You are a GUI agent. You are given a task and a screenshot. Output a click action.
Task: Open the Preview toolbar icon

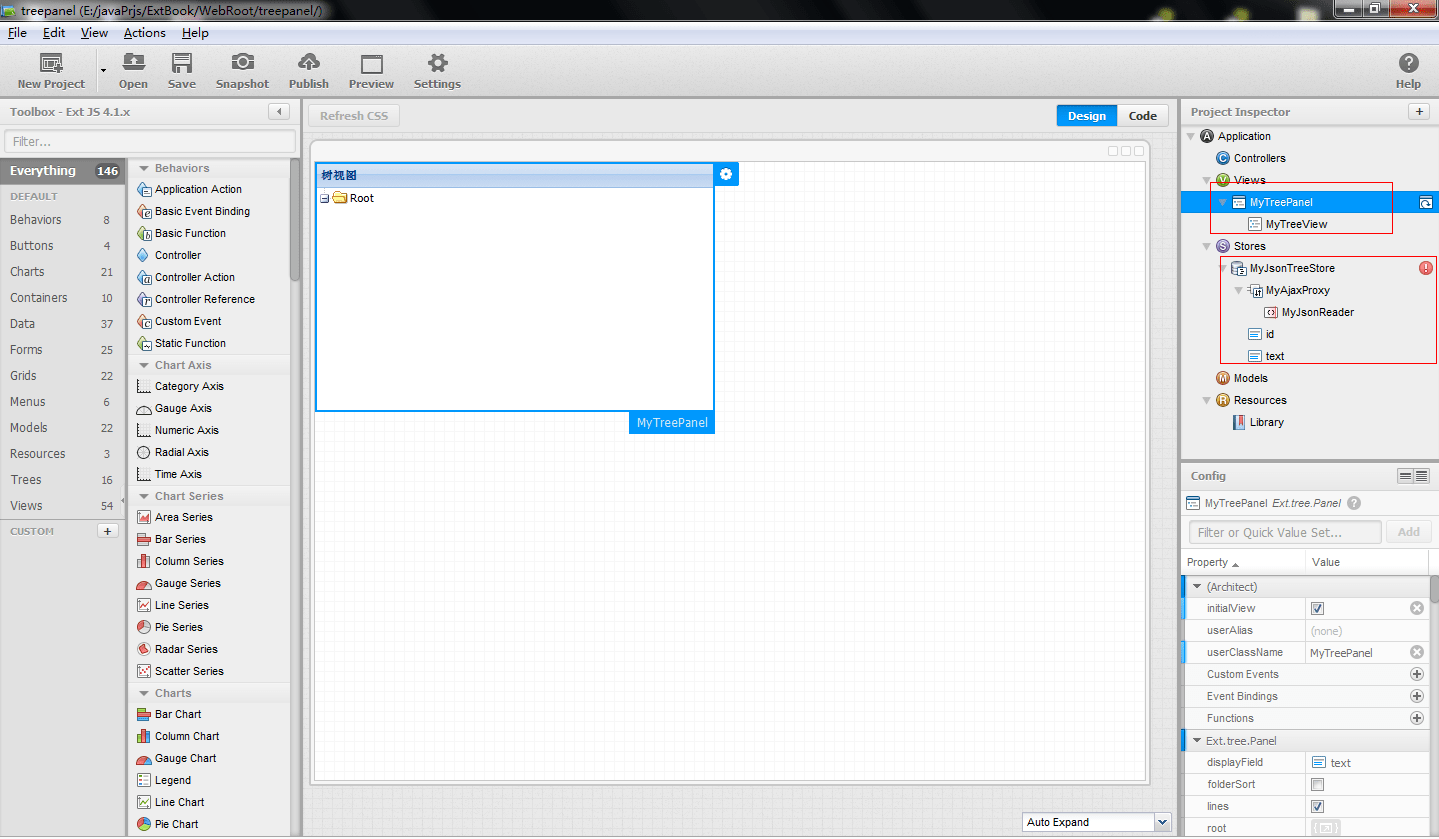(x=371, y=68)
